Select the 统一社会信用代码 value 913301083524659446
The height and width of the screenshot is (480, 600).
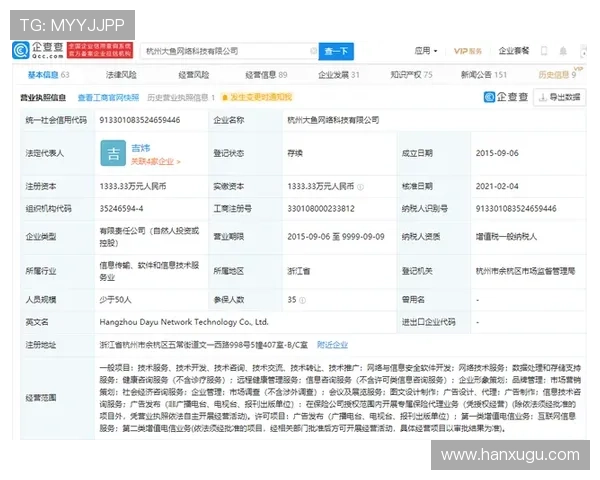click(140, 120)
